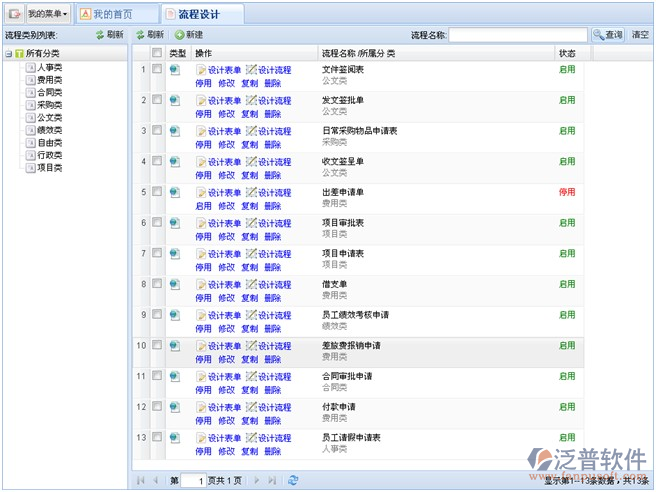Tick the checkbox for row 2 发文签批单

tap(156, 100)
